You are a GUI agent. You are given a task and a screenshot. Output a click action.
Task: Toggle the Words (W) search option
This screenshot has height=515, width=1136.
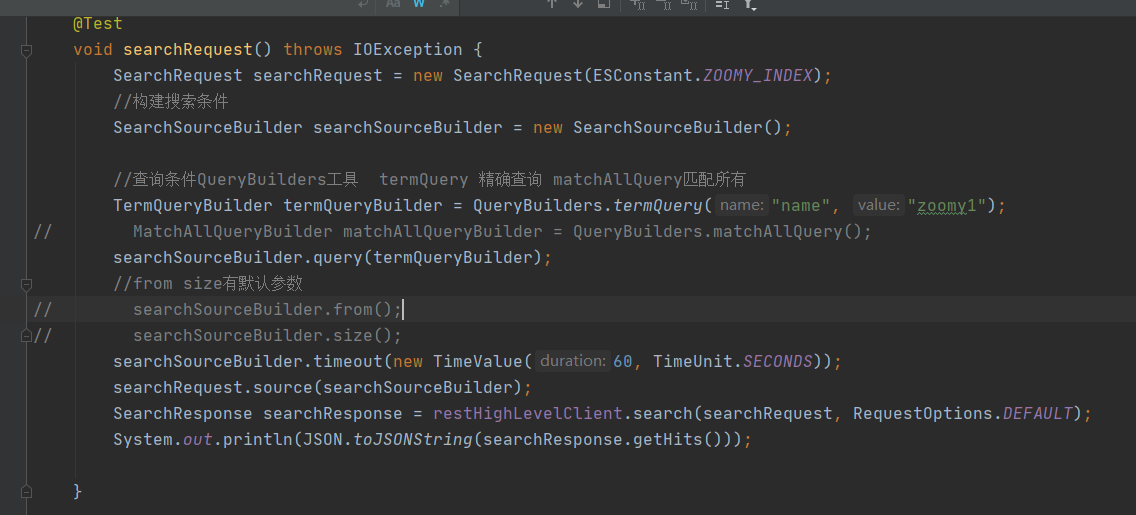coord(419,4)
